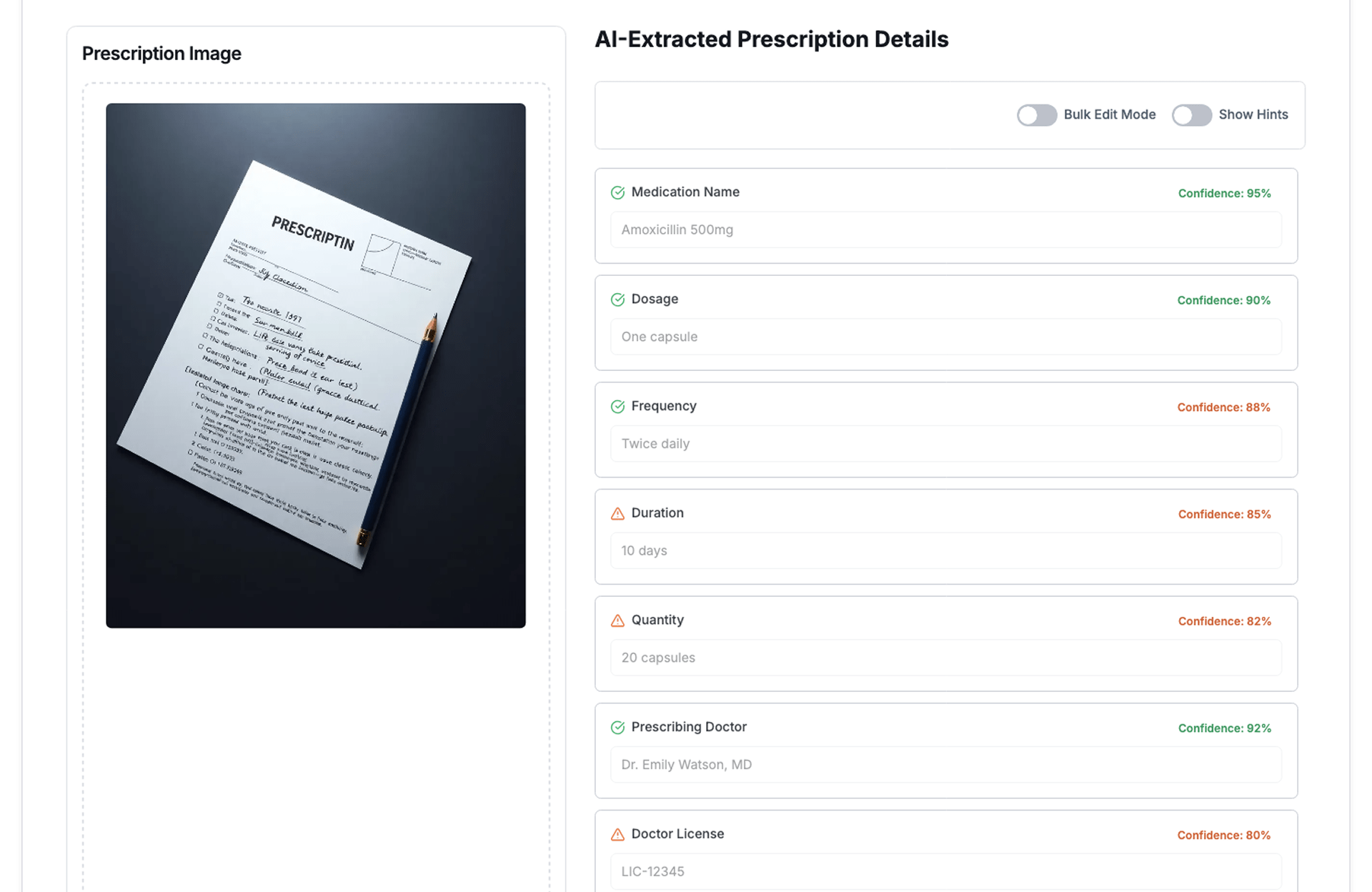Select the Twice daily frequency field
1372x892 pixels.
pos(945,444)
